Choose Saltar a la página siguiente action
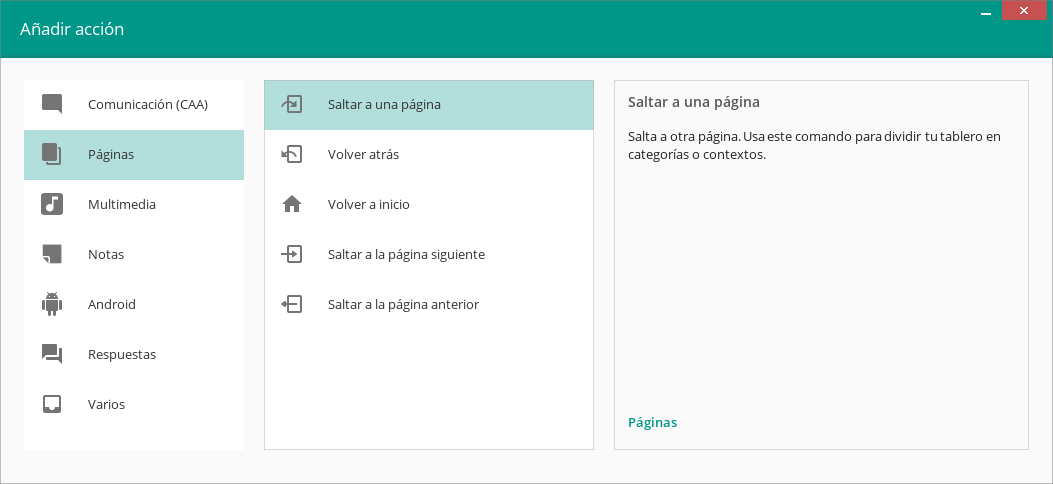1053x484 pixels. [429, 254]
